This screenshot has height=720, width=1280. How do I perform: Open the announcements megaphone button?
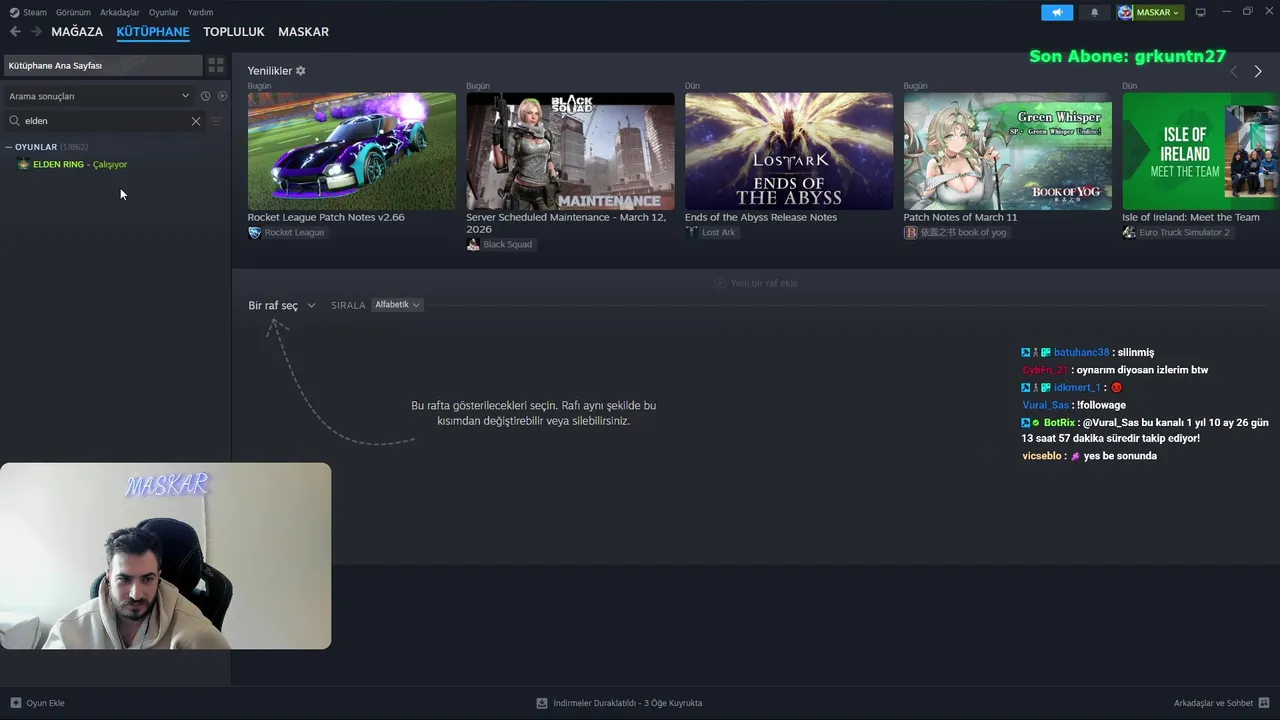tap(1057, 13)
